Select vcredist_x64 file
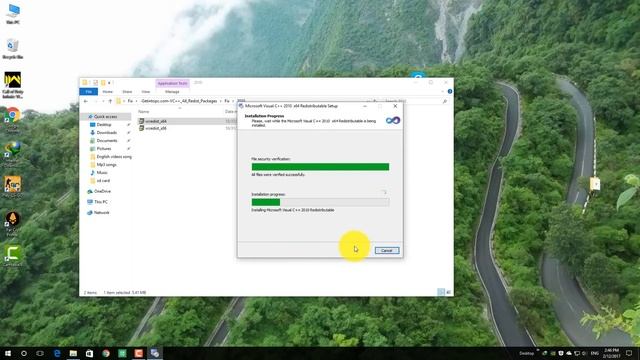 (x=156, y=121)
